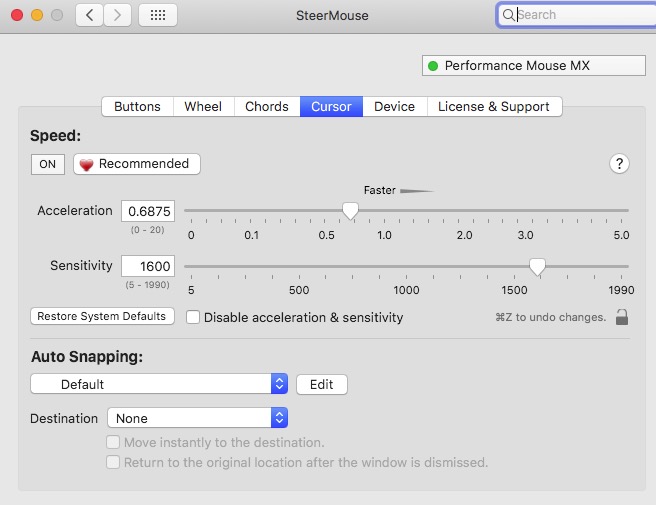Switch to the Buttons tab
656x505 pixels.
[x=137, y=107]
